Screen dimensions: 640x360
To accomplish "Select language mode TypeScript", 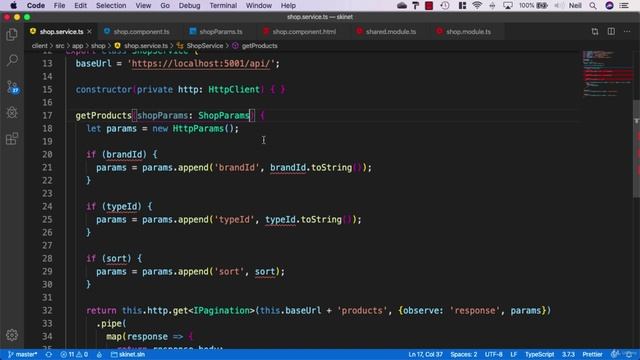I will [539, 354].
